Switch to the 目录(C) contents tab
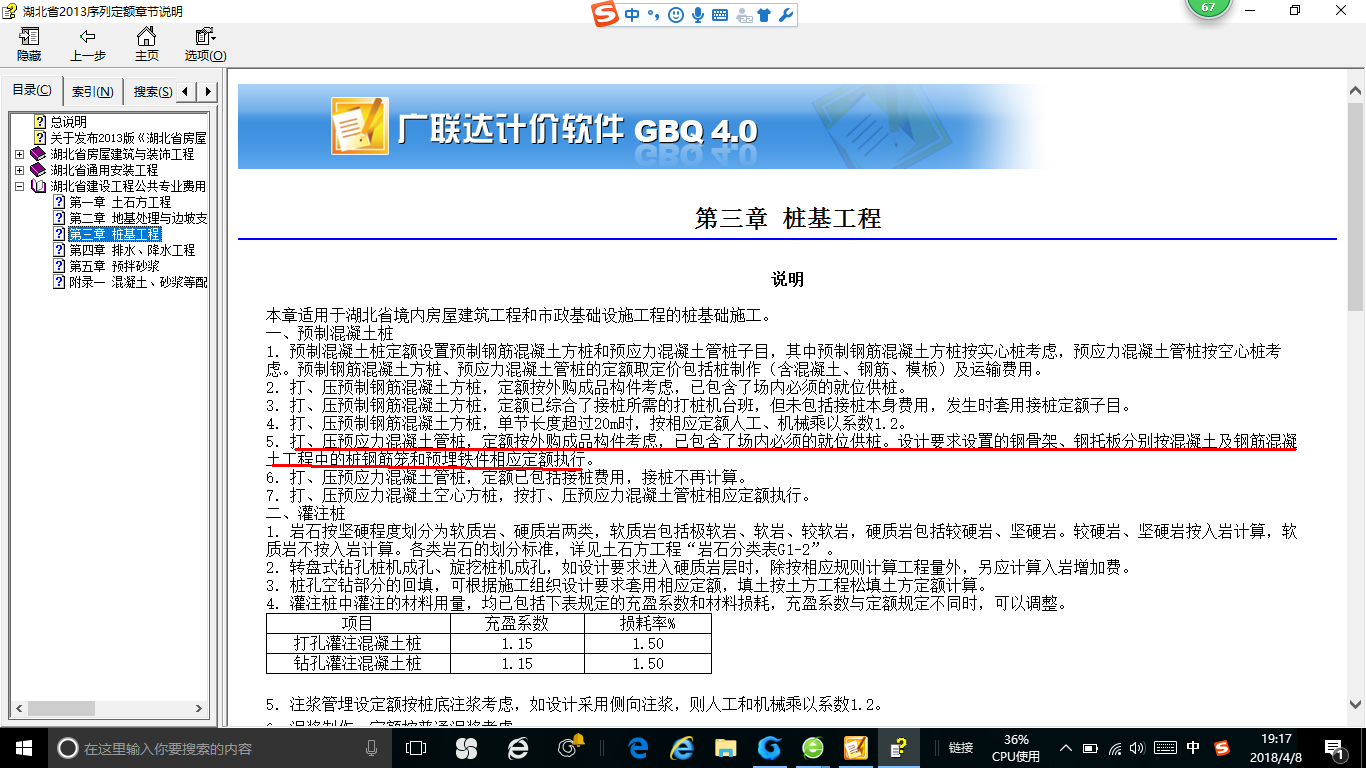The width and height of the screenshot is (1366, 768). click(32, 91)
